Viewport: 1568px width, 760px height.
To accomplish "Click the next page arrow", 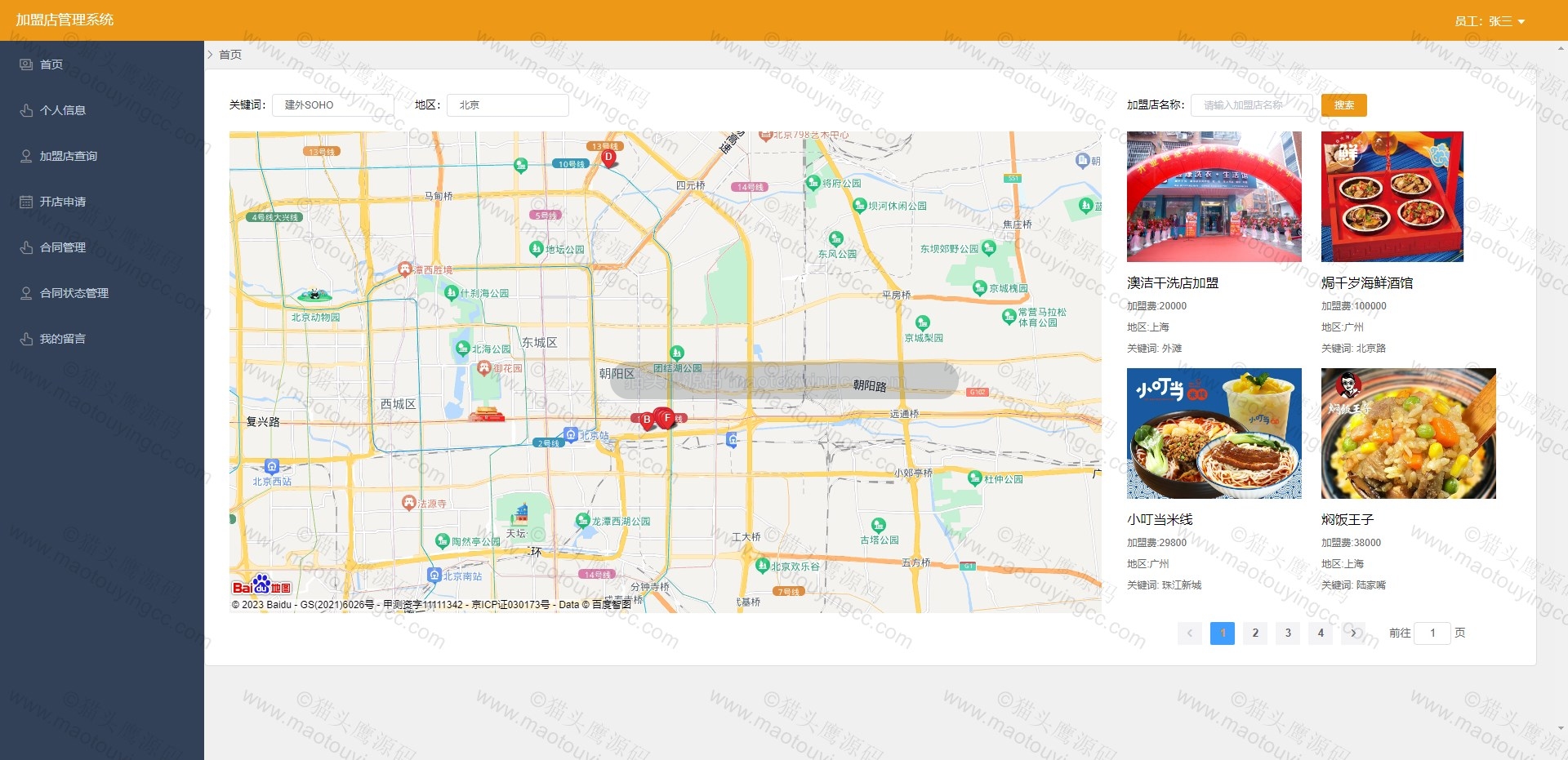I will [1353, 633].
